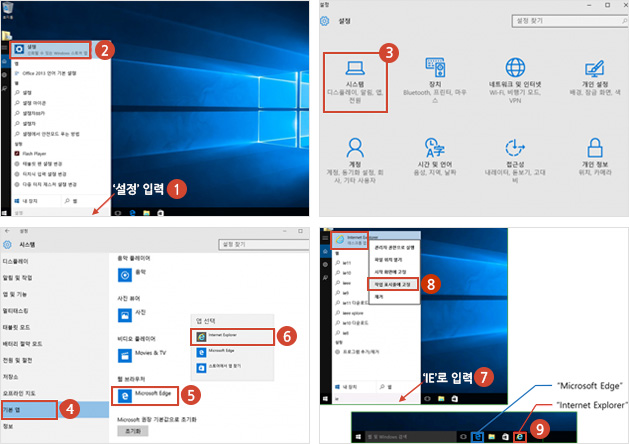Select the 프로그램 추가/제거 settings result
629x444 pixels.
tap(357, 352)
